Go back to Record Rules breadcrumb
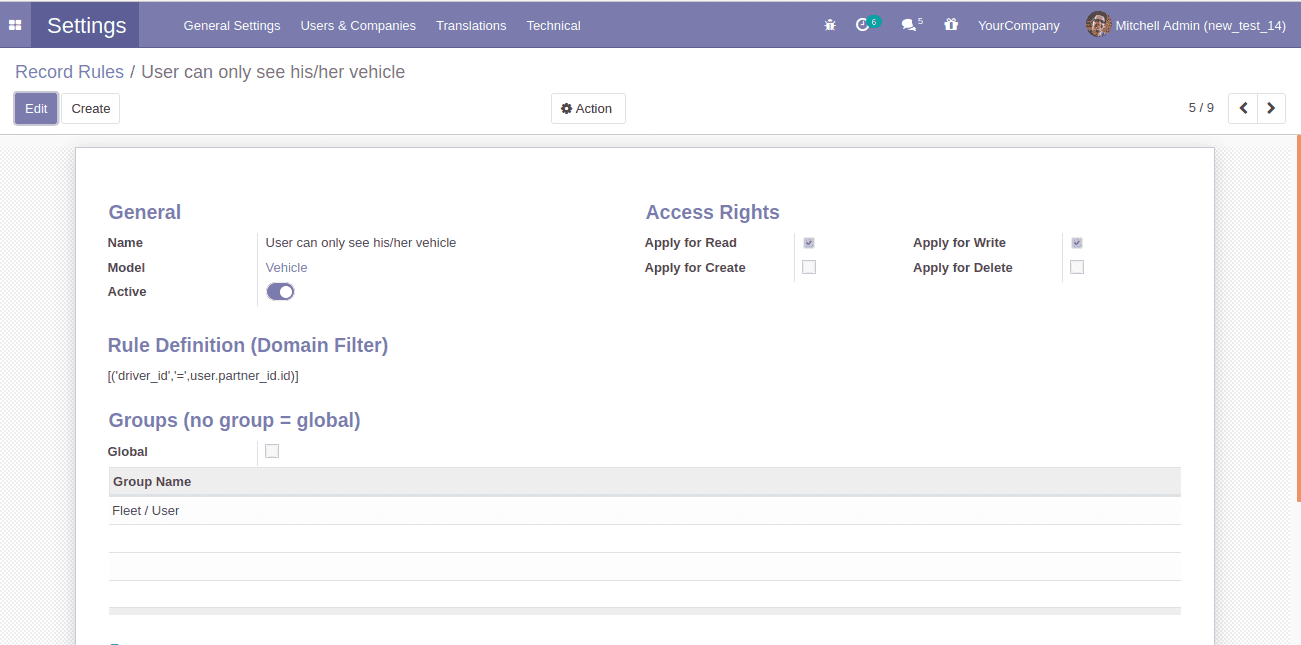Image resolution: width=1301 pixels, height=645 pixels. (x=69, y=72)
